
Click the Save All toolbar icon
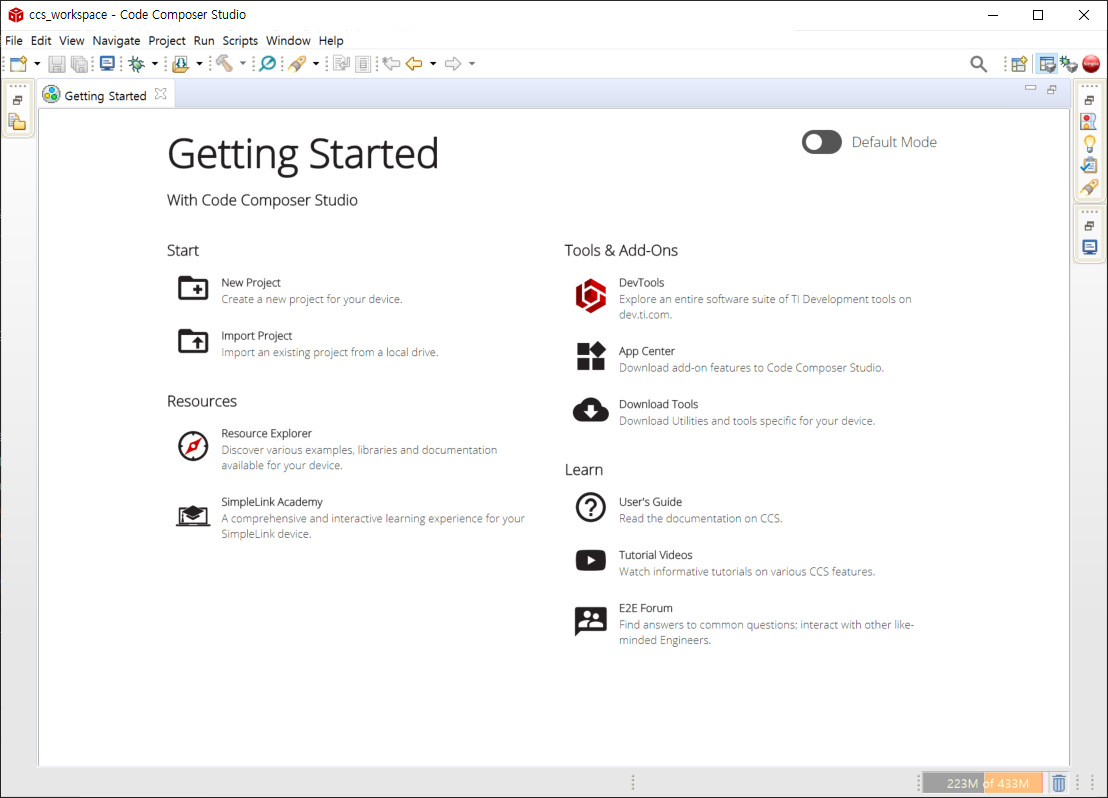coord(80,64)
